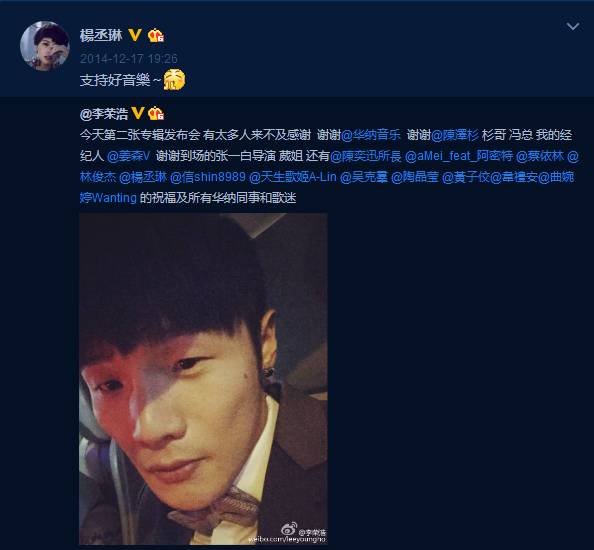
Task: Open the @李荣浩 original poster link
Action: click(x=104, y=114)
